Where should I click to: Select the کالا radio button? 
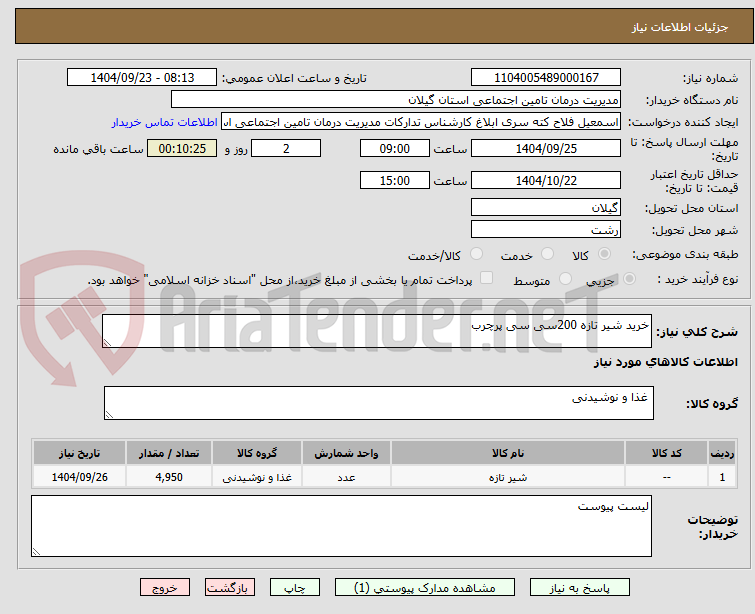click(604, 254)
